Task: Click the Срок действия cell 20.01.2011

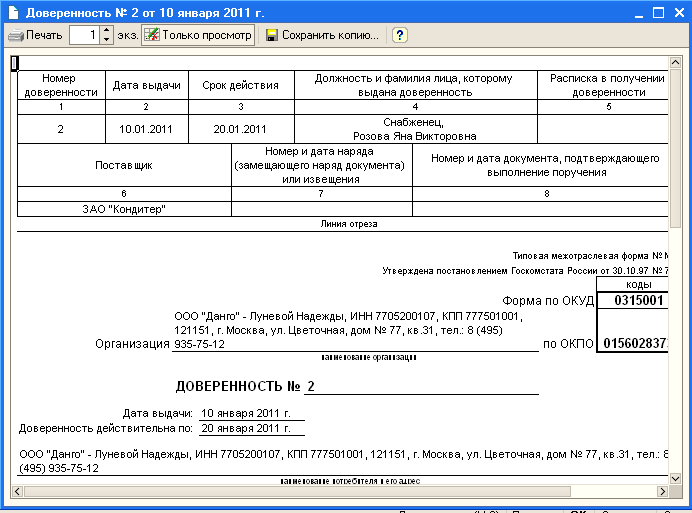Action: coord(240,129)
